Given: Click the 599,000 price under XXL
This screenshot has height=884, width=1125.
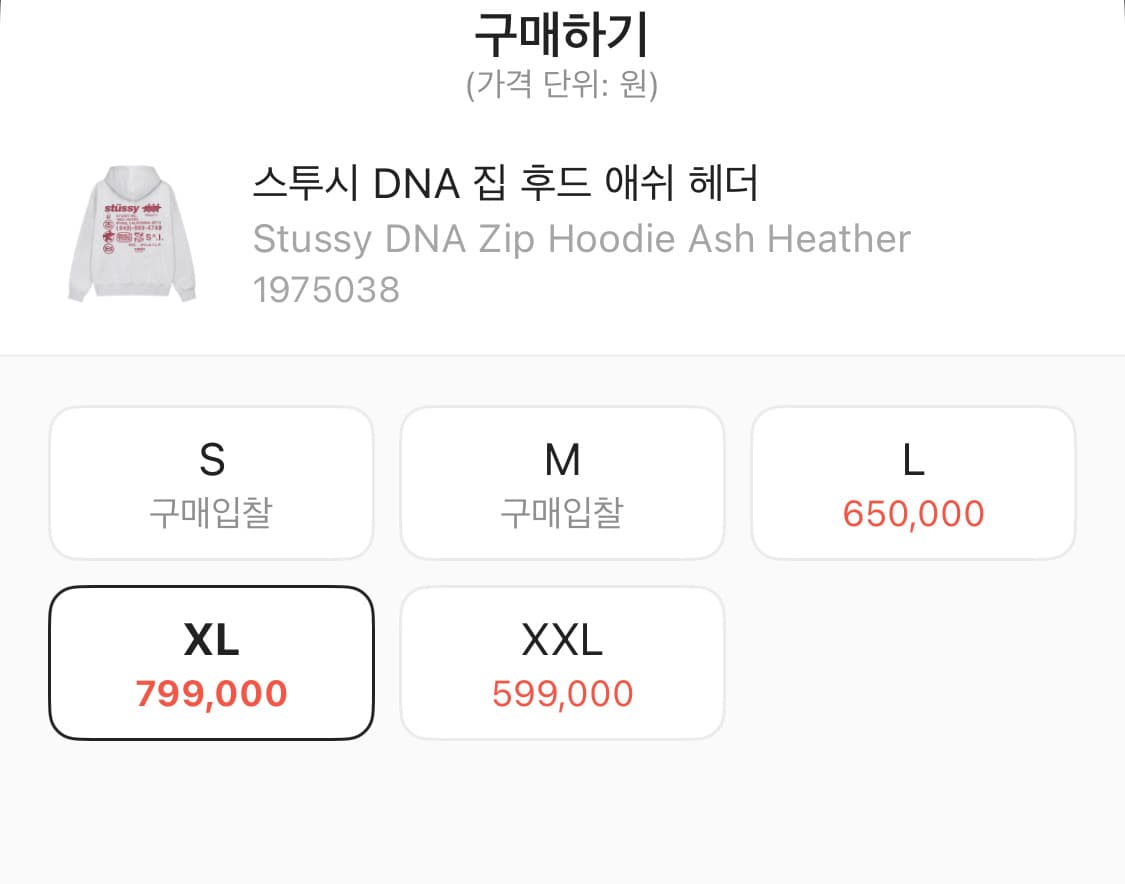Looking at the screenshot, I should tap(562, 692).
